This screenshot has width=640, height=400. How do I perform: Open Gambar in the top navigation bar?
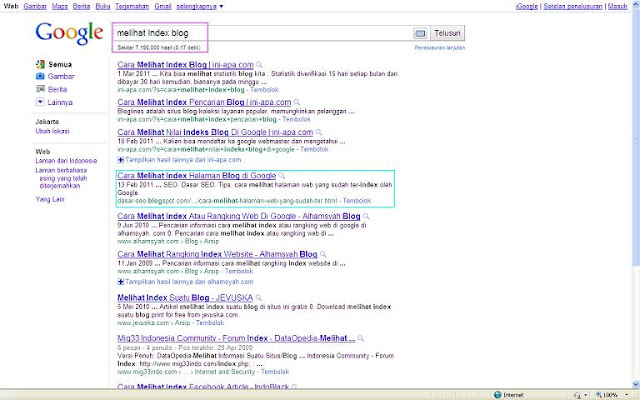(x=35, y=7)
